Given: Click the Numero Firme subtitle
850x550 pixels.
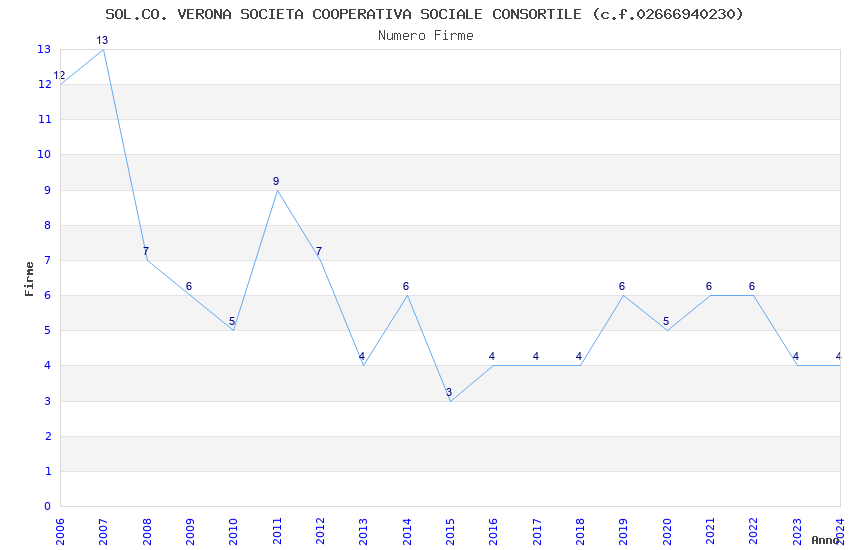Looking at the screenshot, I should 426,36.
